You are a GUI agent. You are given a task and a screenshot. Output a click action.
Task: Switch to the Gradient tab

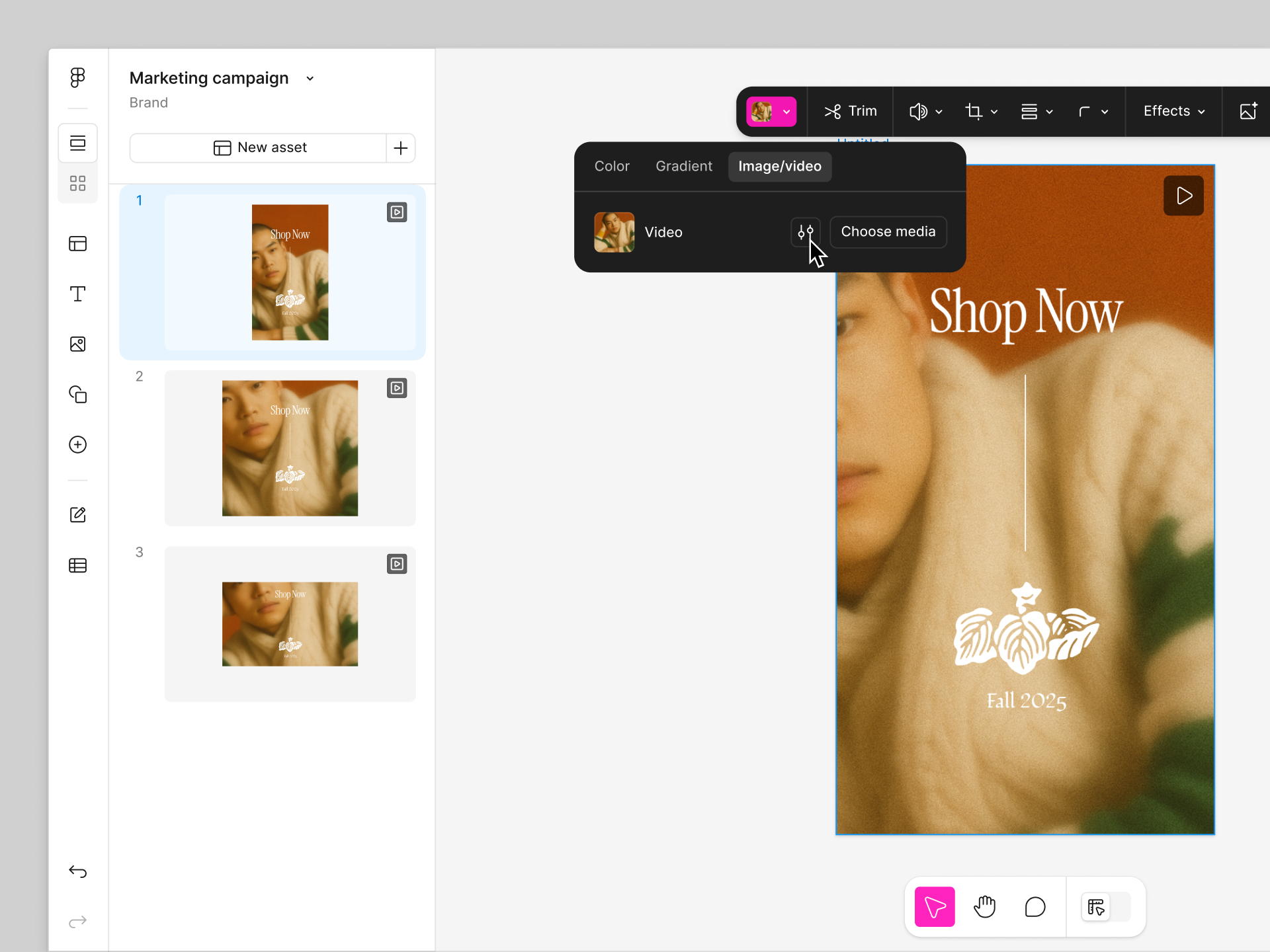point(684,166)
